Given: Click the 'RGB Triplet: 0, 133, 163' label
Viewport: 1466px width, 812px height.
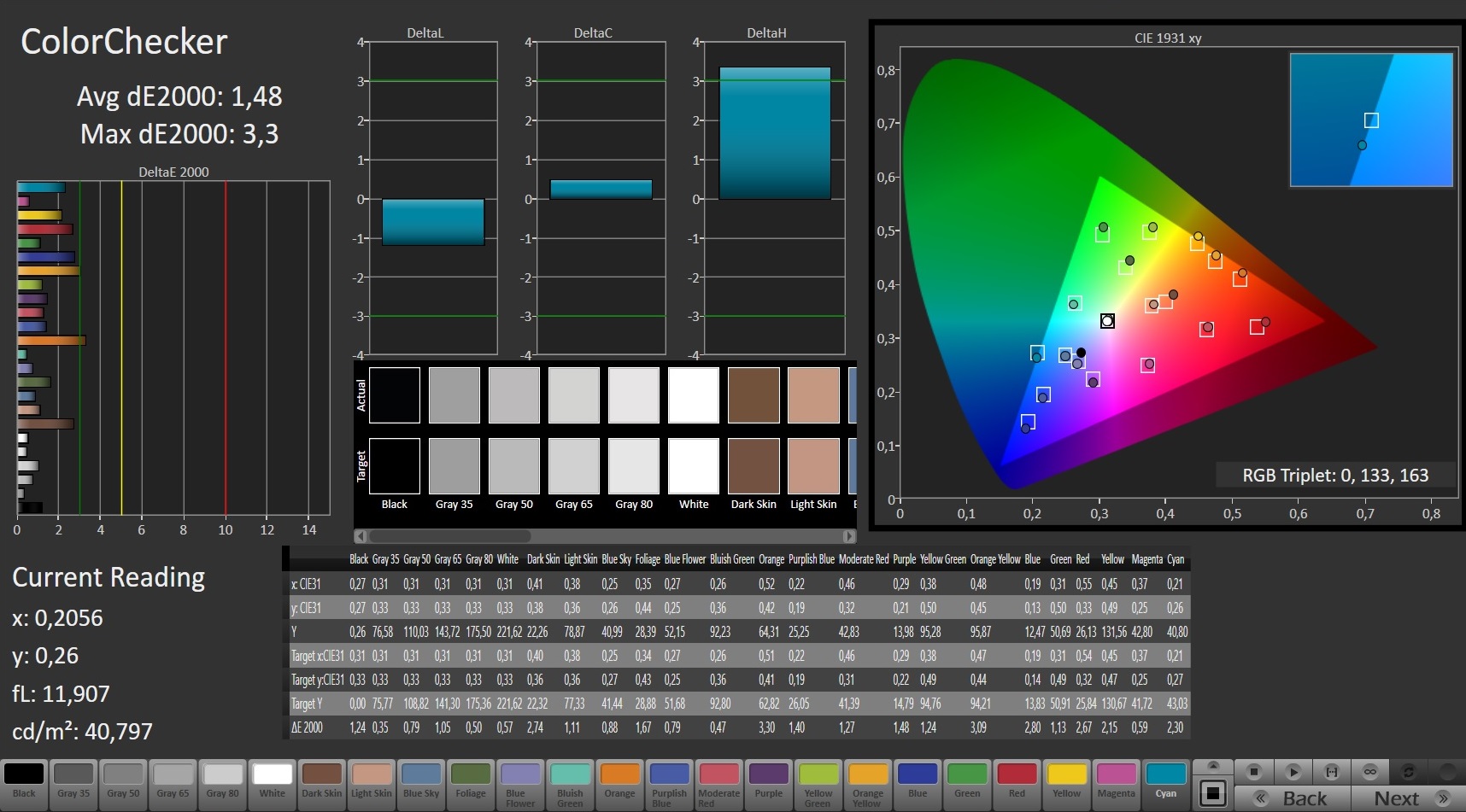Looking at the screenshot, I should click(x=1335, y=476).
